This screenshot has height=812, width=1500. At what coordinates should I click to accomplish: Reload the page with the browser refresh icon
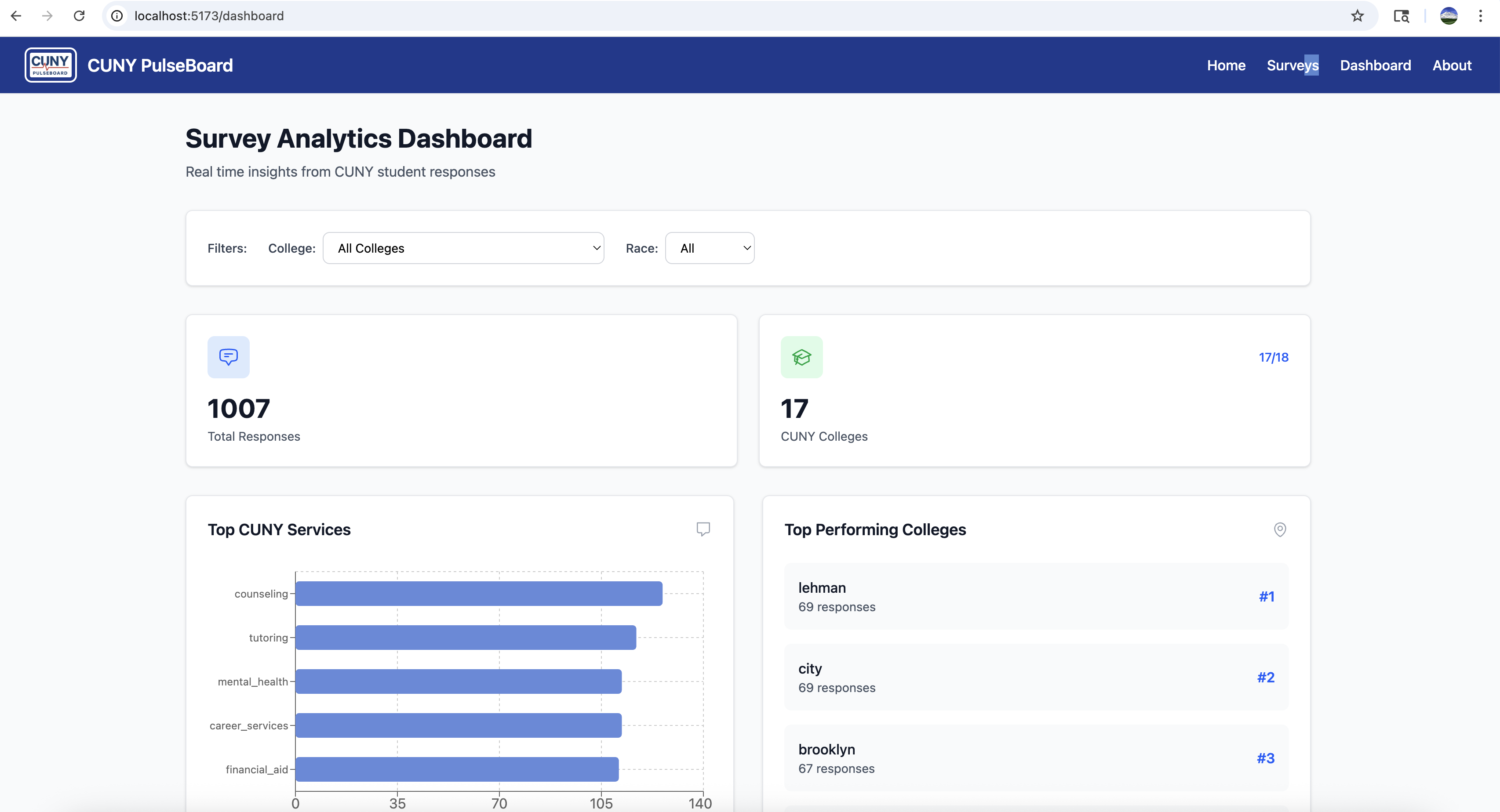79,16
